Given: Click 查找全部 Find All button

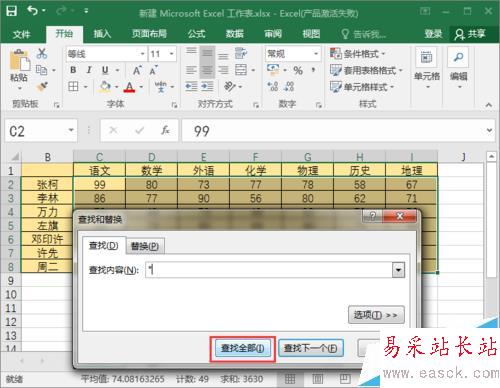Looking at the screenshot, I should click(x=243, y=349).
